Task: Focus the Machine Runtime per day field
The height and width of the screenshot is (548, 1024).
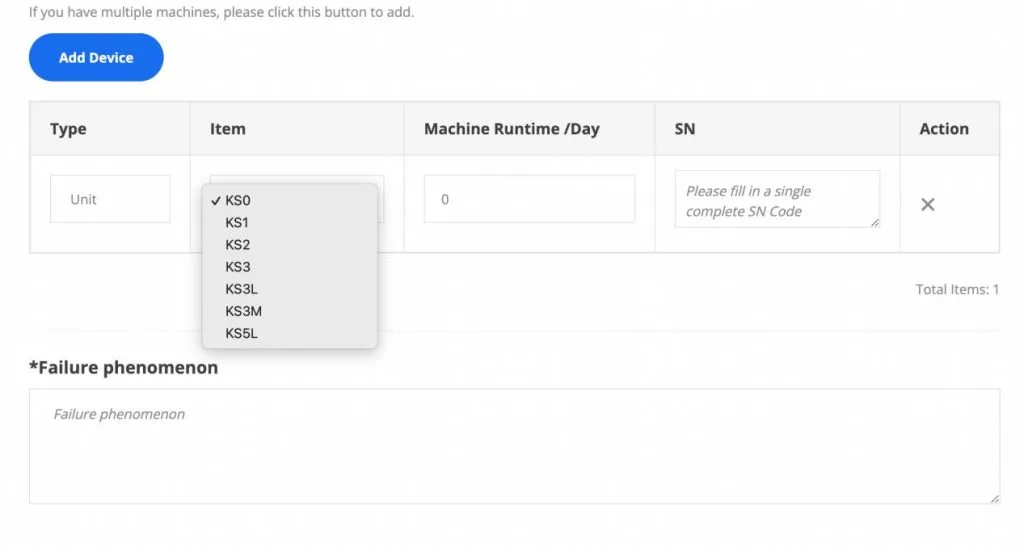Action: click(529, 199)
